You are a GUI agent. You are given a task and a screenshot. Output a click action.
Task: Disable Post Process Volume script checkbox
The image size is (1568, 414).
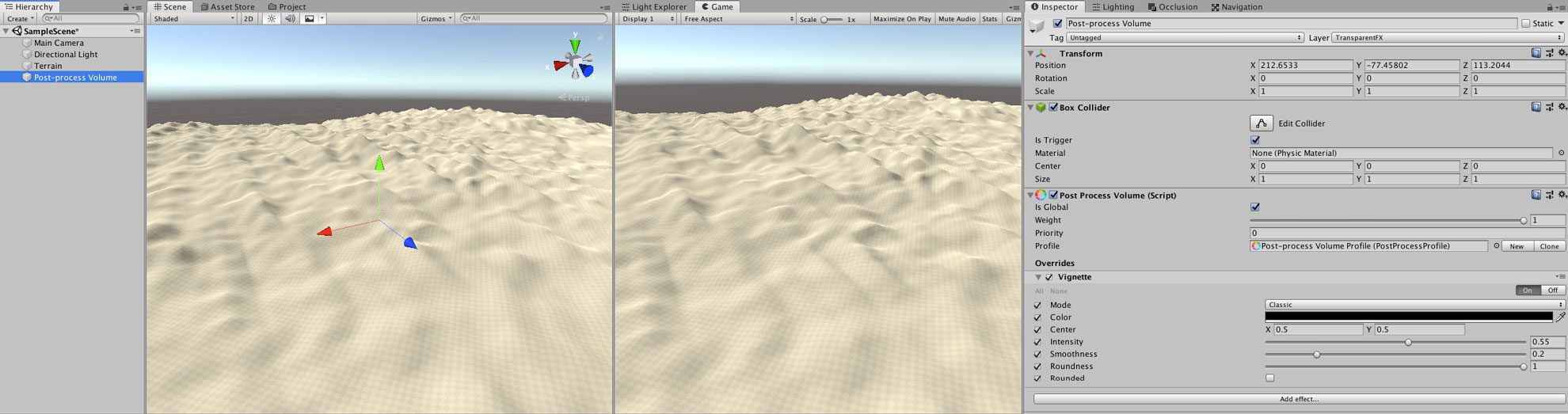point(1053,196)
